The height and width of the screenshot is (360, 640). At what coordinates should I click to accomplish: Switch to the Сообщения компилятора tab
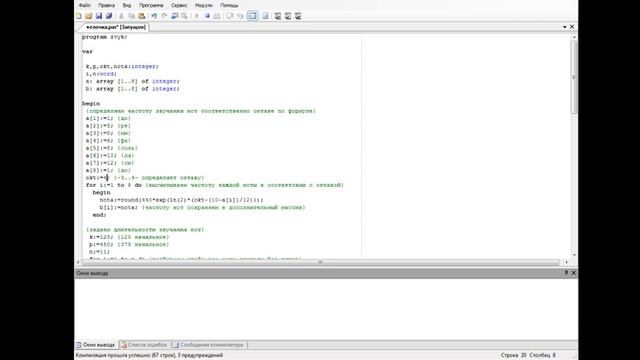click(x=208, y=345)
